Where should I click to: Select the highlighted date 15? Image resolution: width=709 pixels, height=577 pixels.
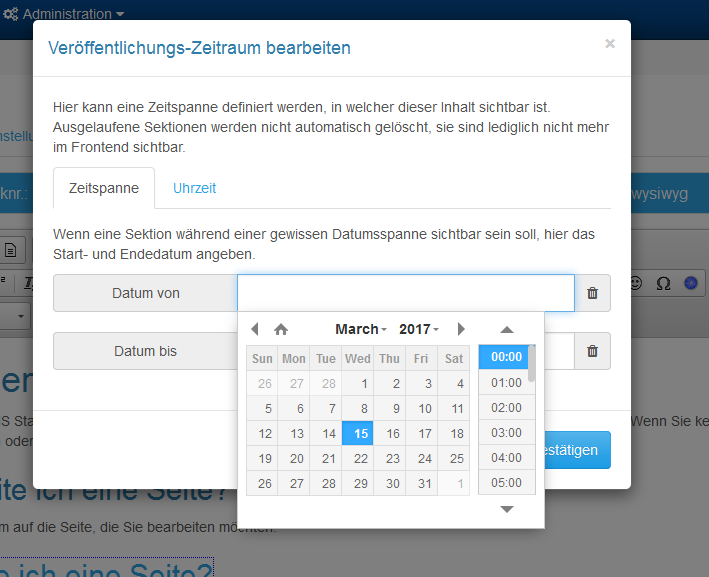tap(357, 433)
